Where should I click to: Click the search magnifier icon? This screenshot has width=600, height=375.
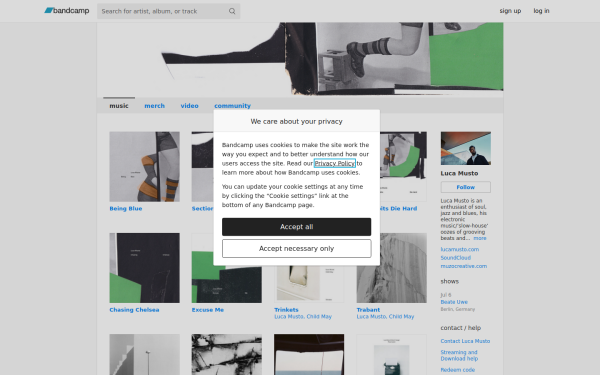pos(232,11)
